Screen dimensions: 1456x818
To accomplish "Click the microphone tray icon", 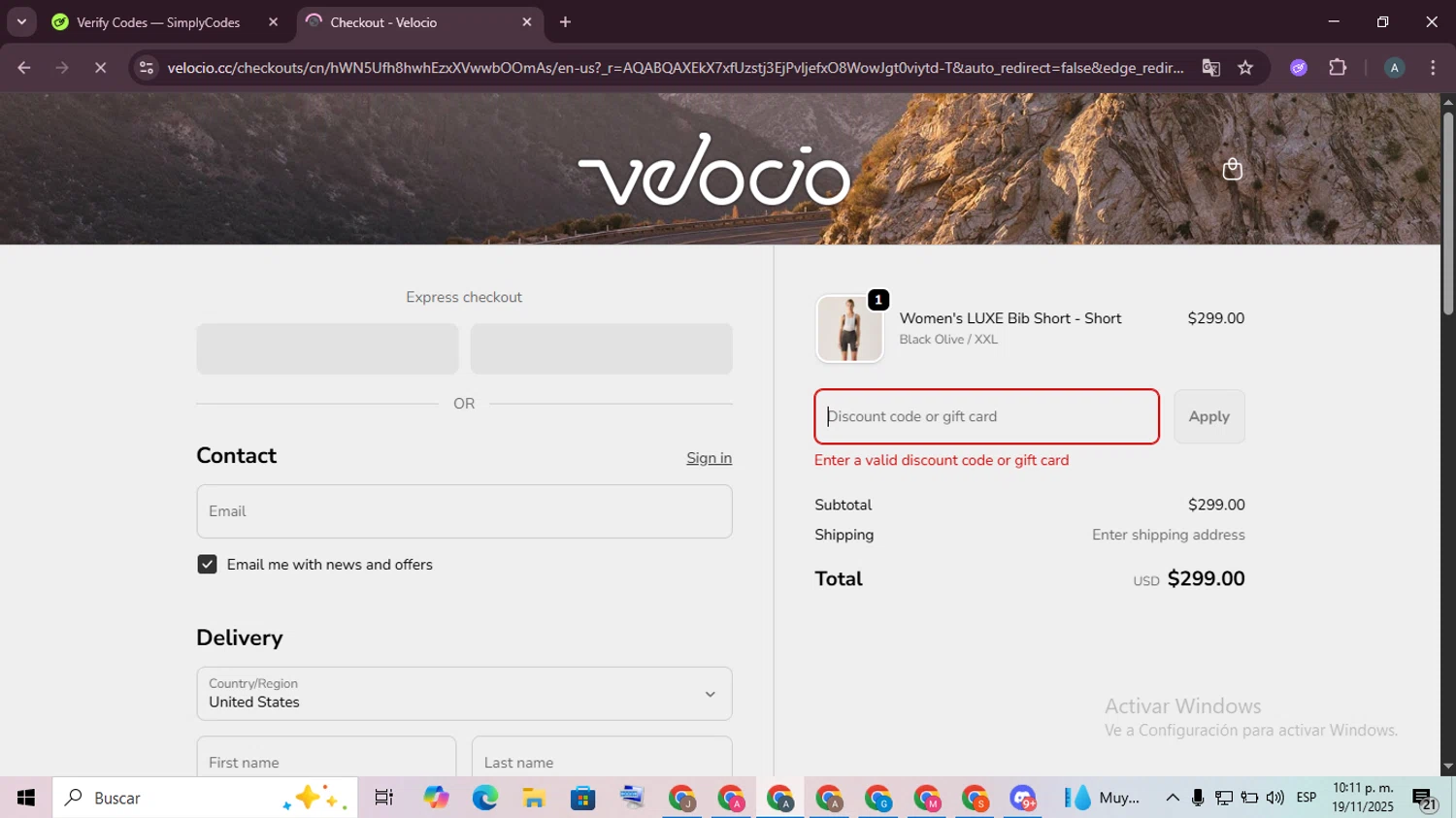I will (x=1198, y=798).
